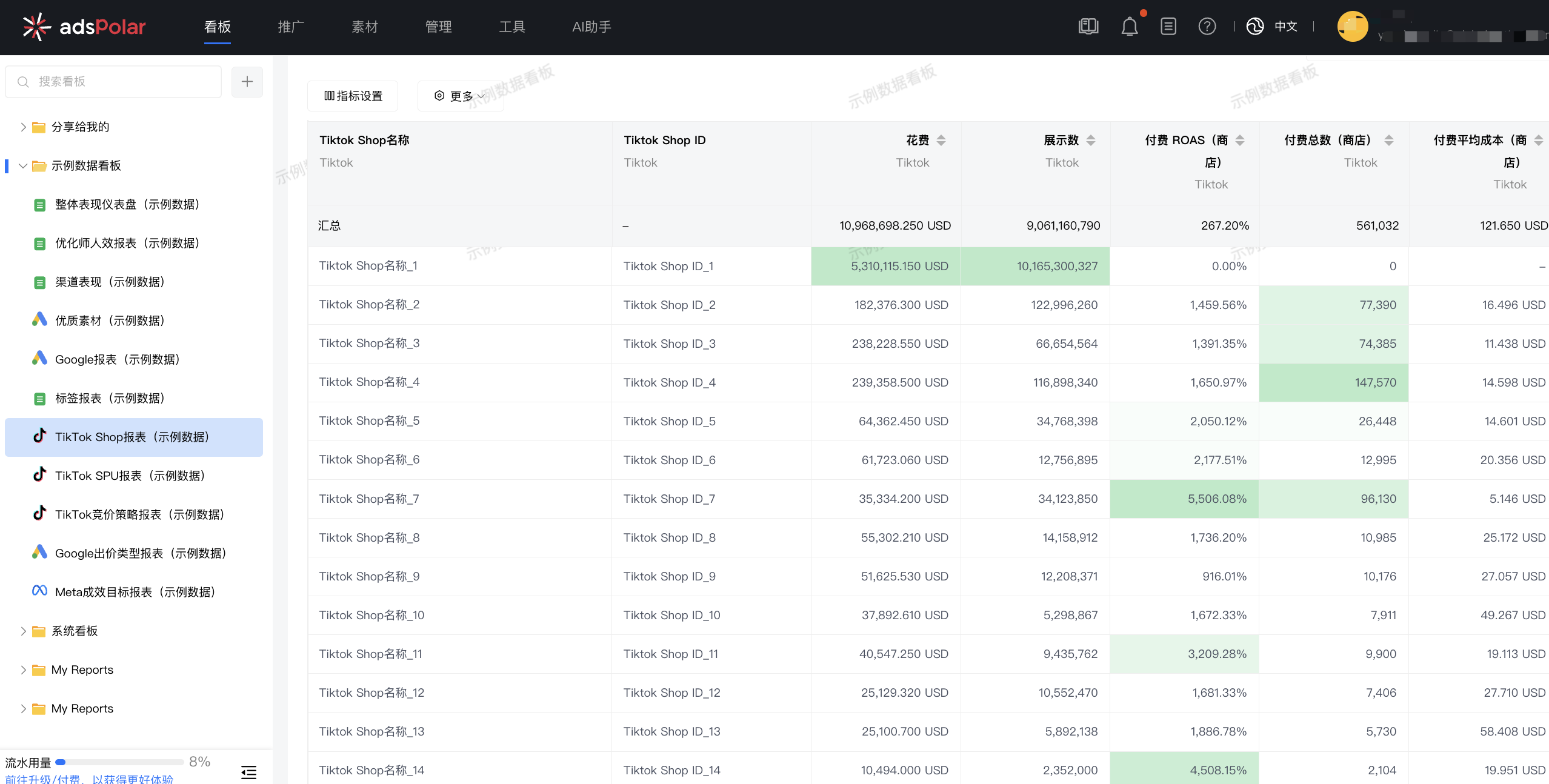Open the 更多 dropdown menu
Screen dimensions: 1549x784
tap(461, 96)
